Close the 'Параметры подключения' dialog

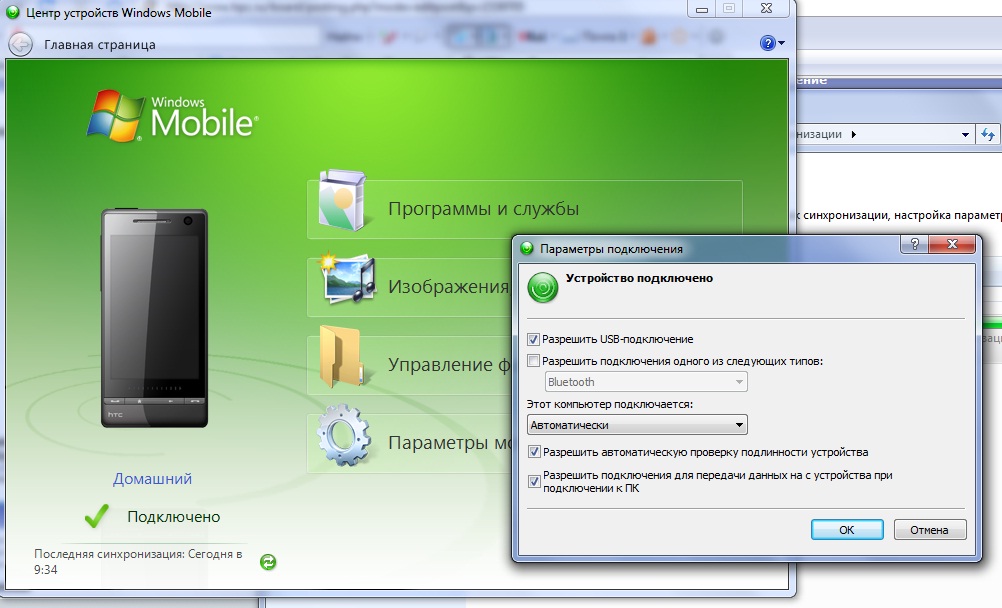tap(952, 244)
